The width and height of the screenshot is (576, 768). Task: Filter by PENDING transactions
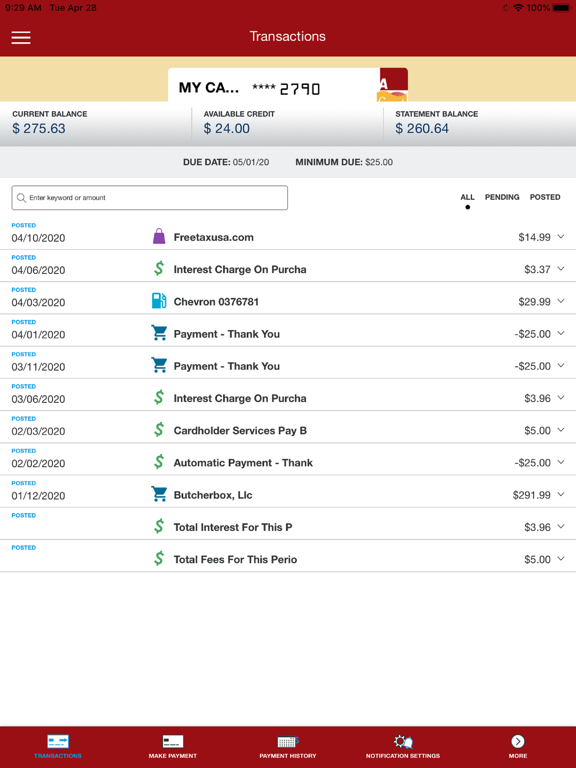[x=502, y=197]
